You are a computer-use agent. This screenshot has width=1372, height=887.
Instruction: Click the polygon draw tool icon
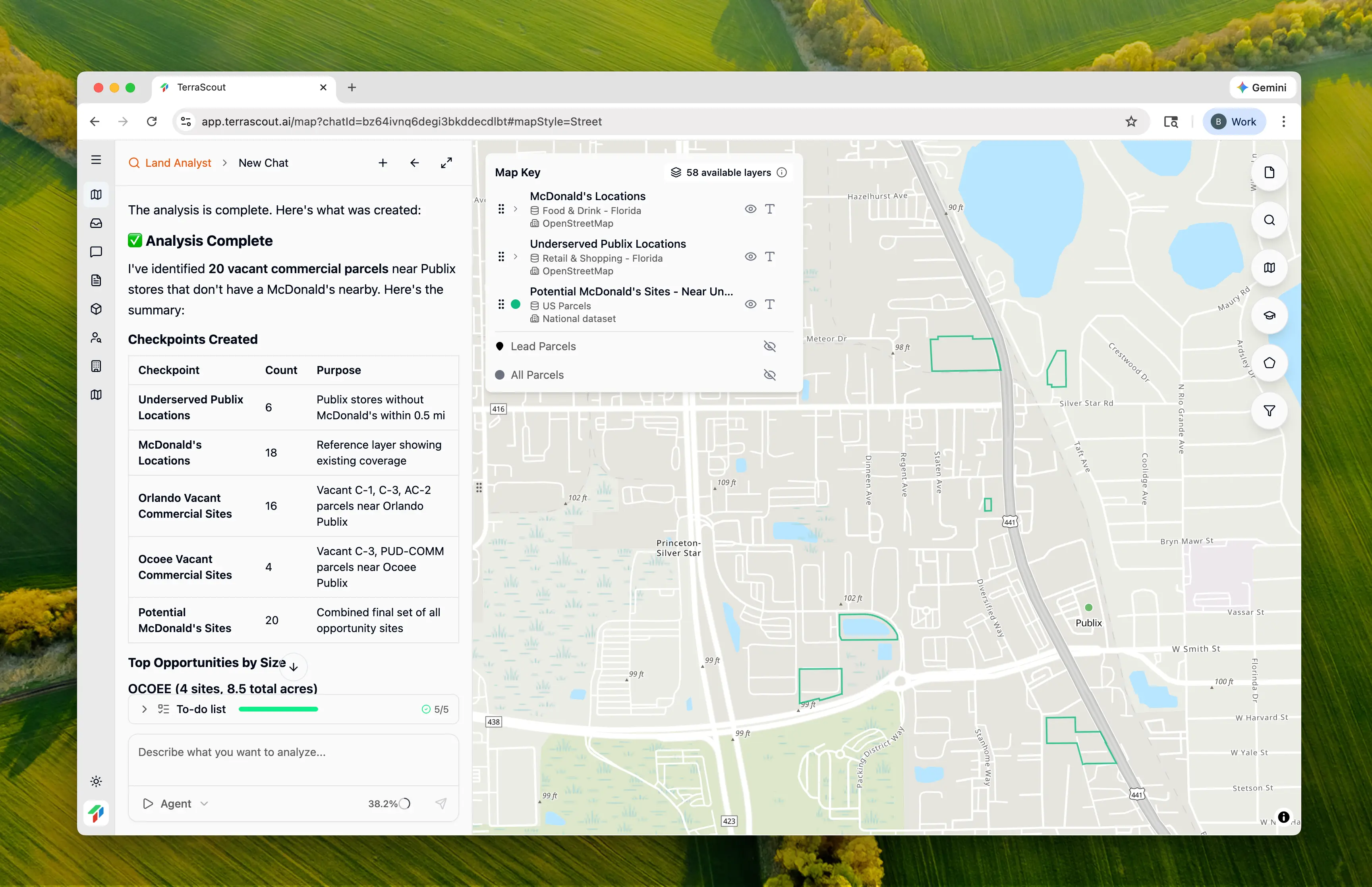point(1269,363)
